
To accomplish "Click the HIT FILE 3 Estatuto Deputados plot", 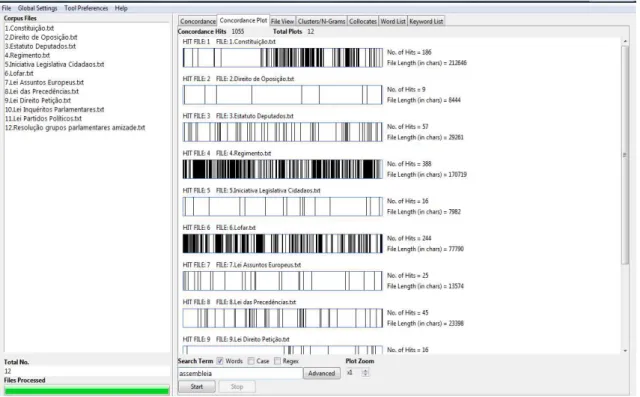I will click(x=282, y=132).
